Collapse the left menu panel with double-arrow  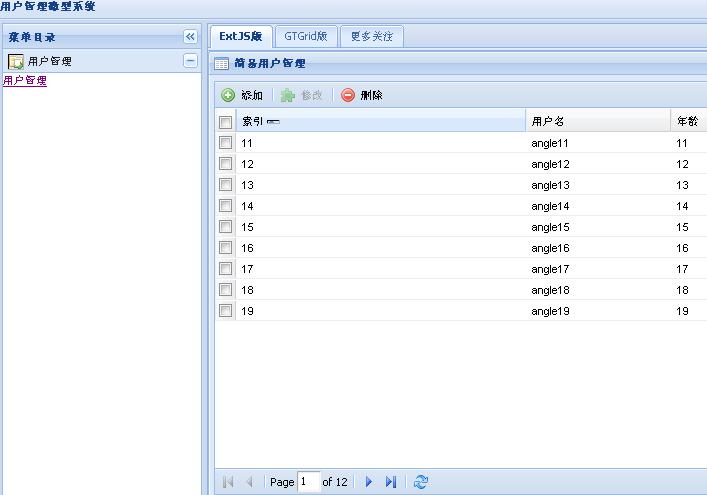[190, 37]
